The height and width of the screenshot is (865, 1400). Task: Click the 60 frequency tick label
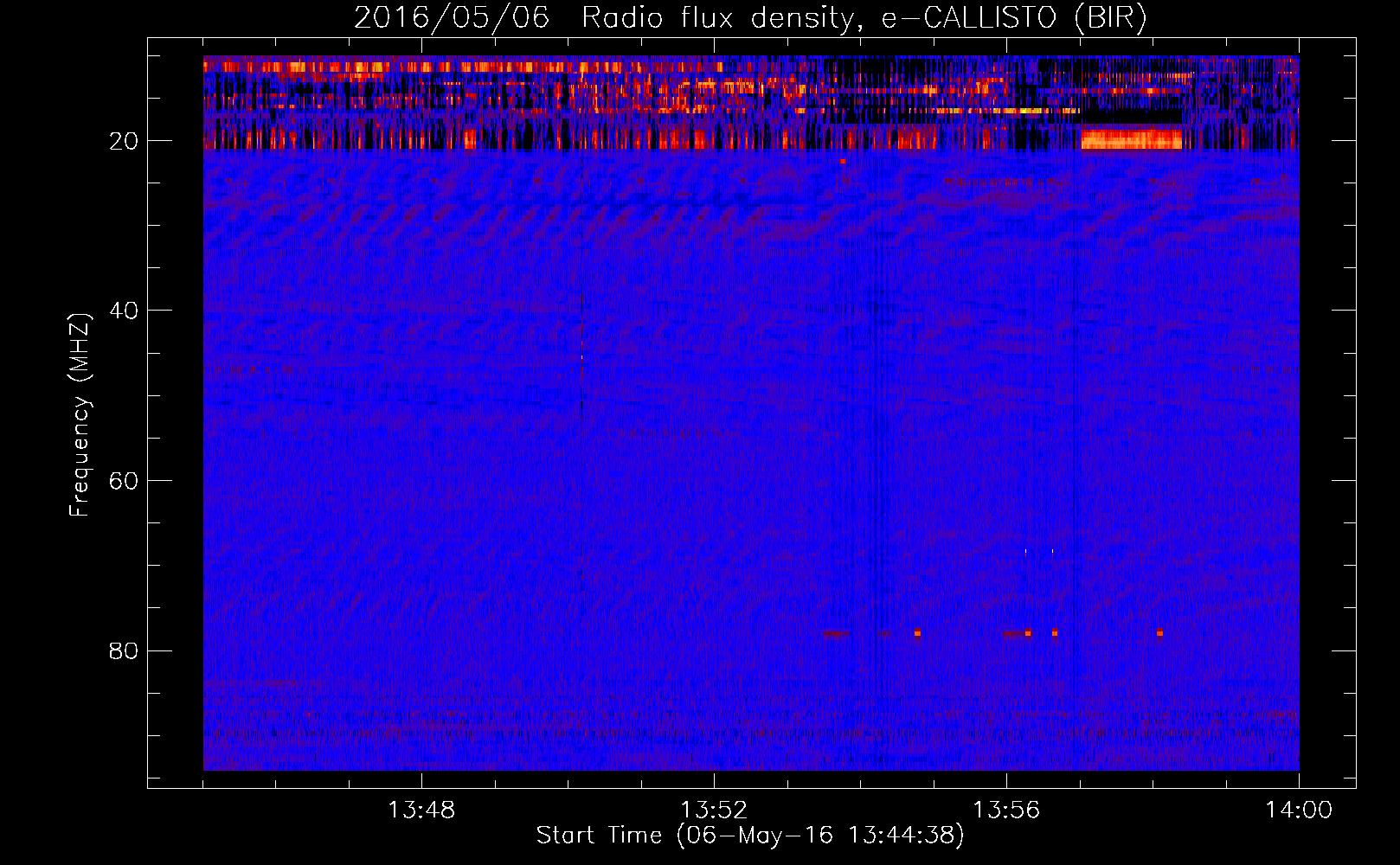coord(125,481)
